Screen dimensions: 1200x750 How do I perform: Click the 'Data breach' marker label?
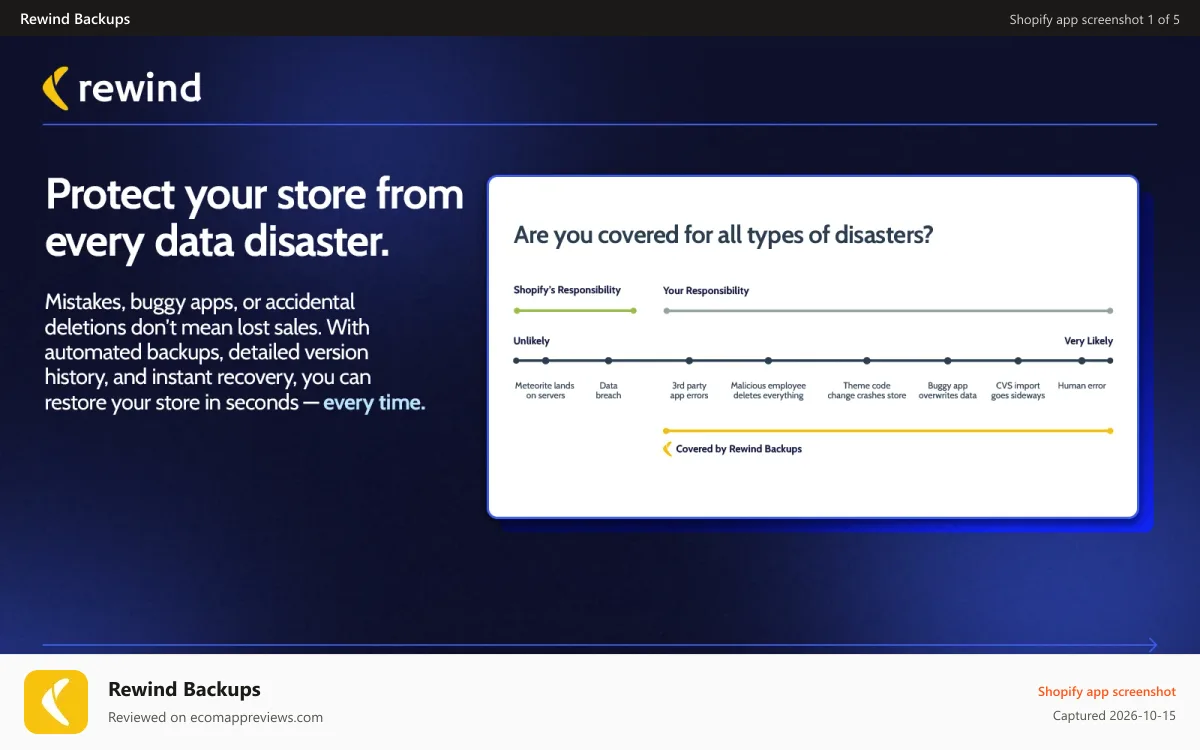(608, 390)
